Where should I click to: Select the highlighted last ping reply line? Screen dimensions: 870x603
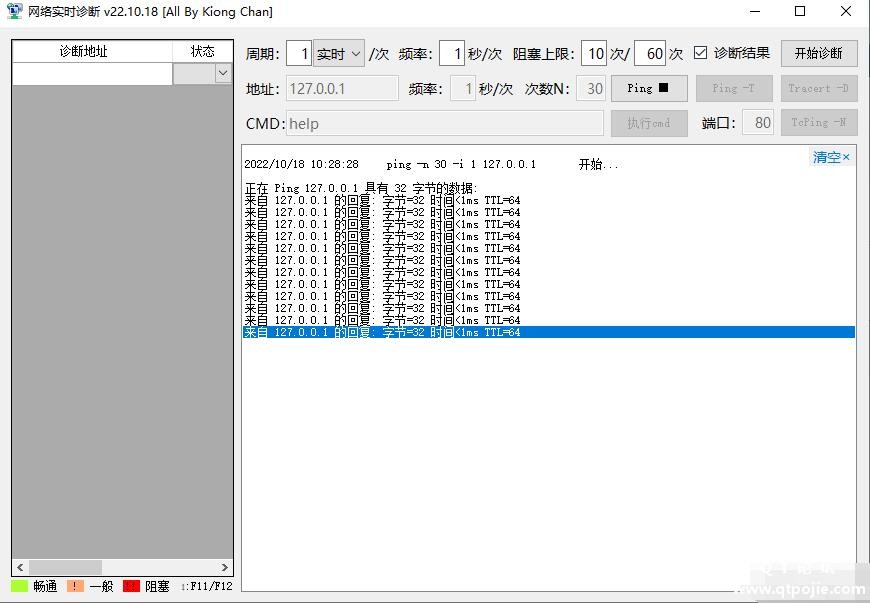pyautogui.click(x=548, y=332)
